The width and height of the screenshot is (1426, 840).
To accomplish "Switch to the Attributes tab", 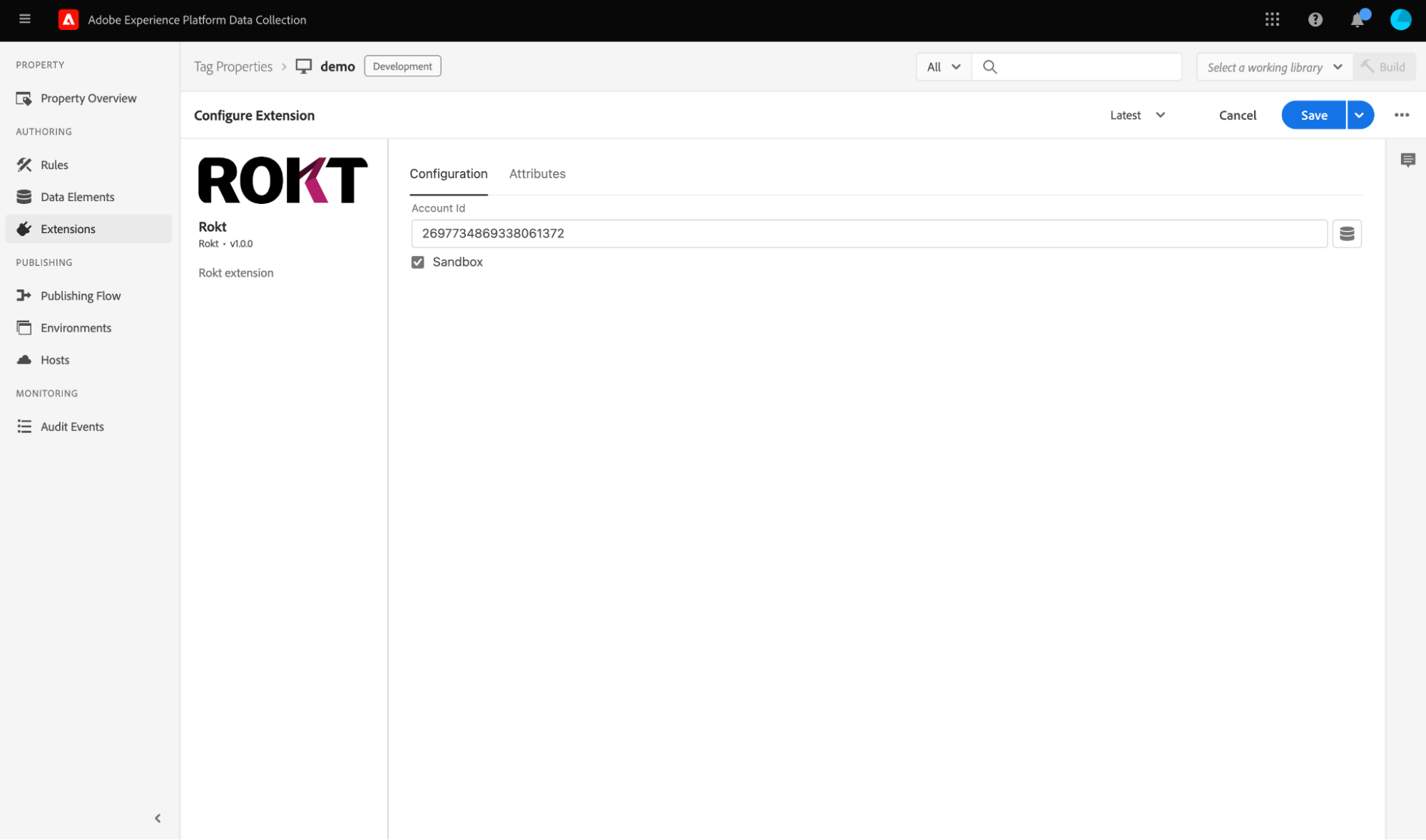I will [537, 174].
